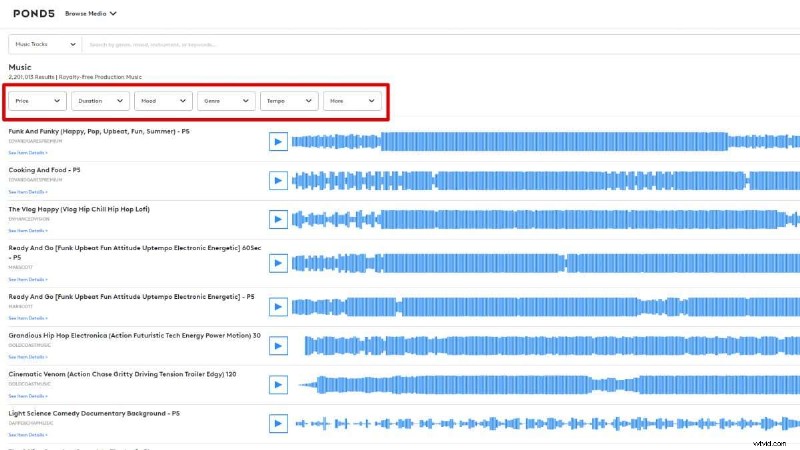Preview Grandious Hip Hop Electronica track
The height and width of the screenshot is (450, 800).
[278, 343]
